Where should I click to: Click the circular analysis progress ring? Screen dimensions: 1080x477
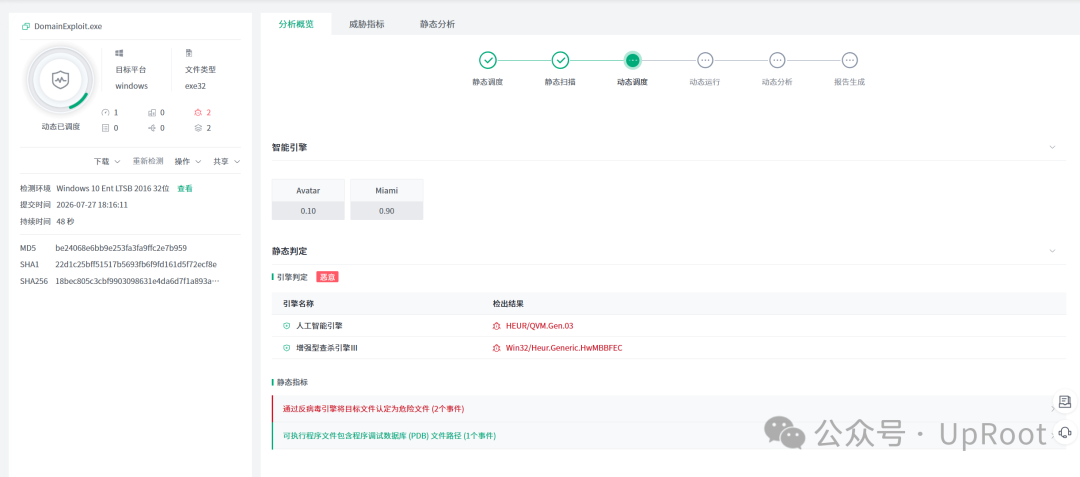click(x=60, y=80)
